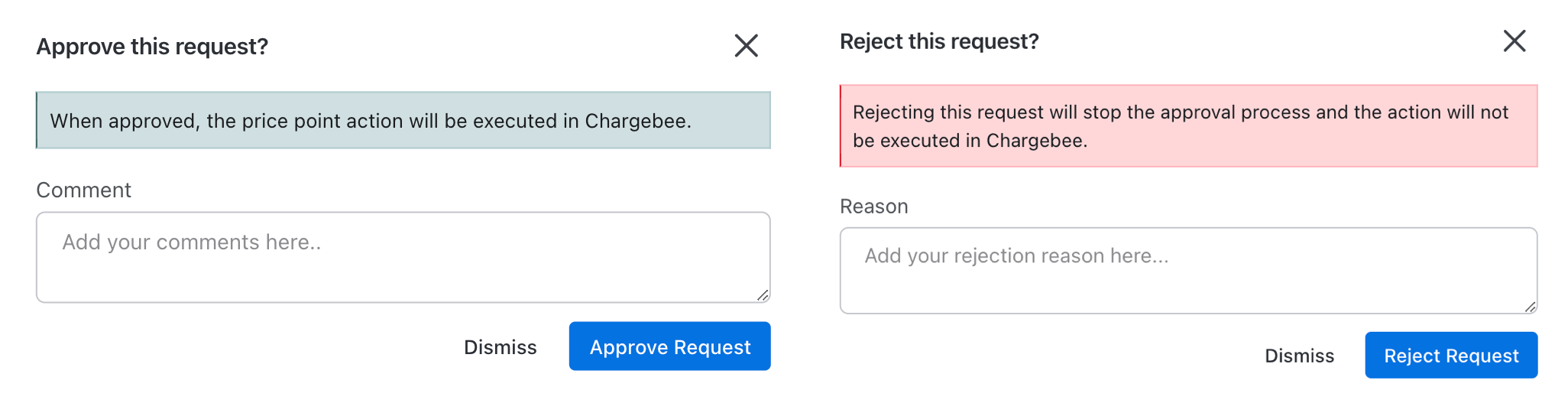
Task: Click the red banner's dark left edge
Action: pos(841,126)
